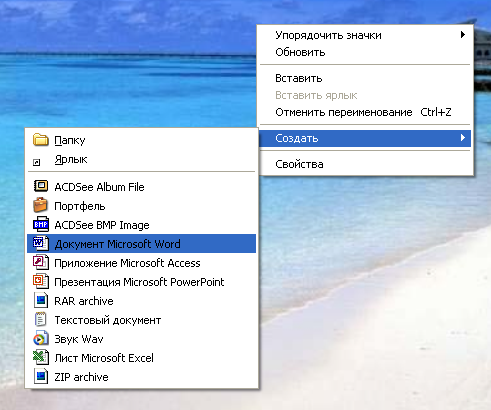The width and height of the screenshot is (491, 410).
Task: Expand the Упорядочить значки submenu arrow
Action: (463, 35)
